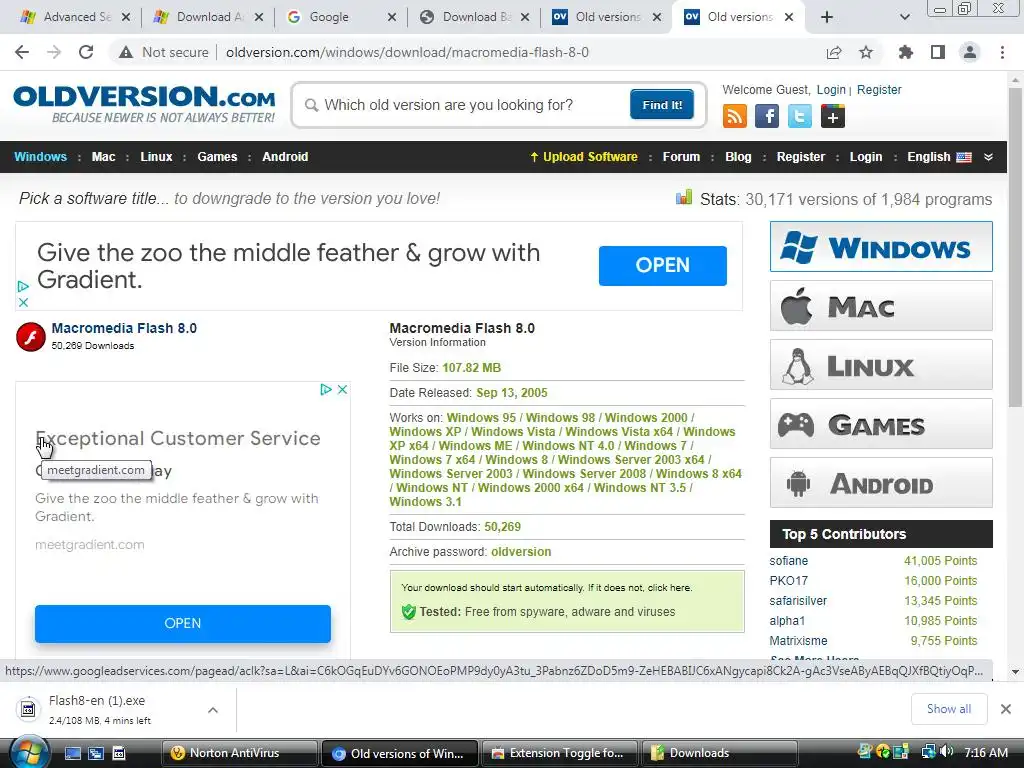Close the Exceptional Customer Service ad
Screen dimensions: 1024x768
[342, 389]
